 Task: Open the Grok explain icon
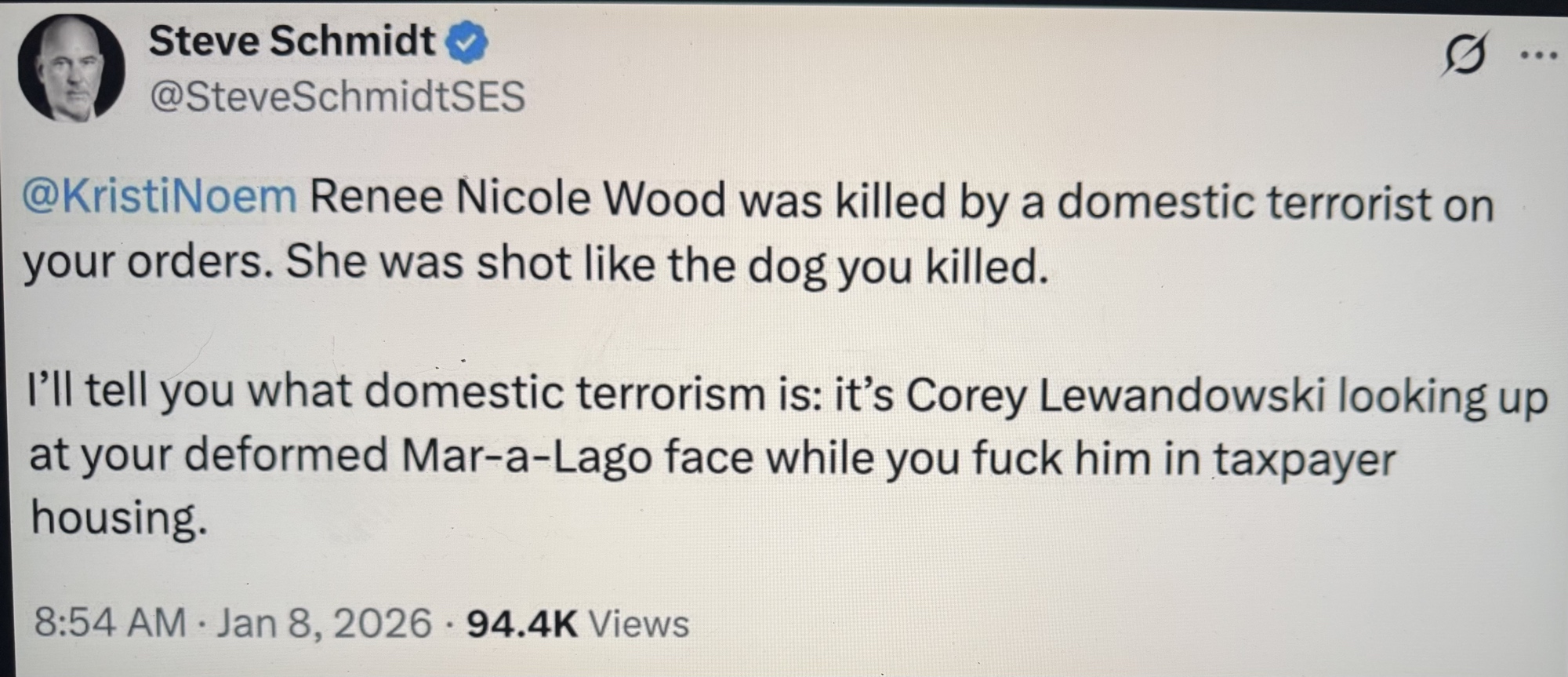tap(1463, 55)
